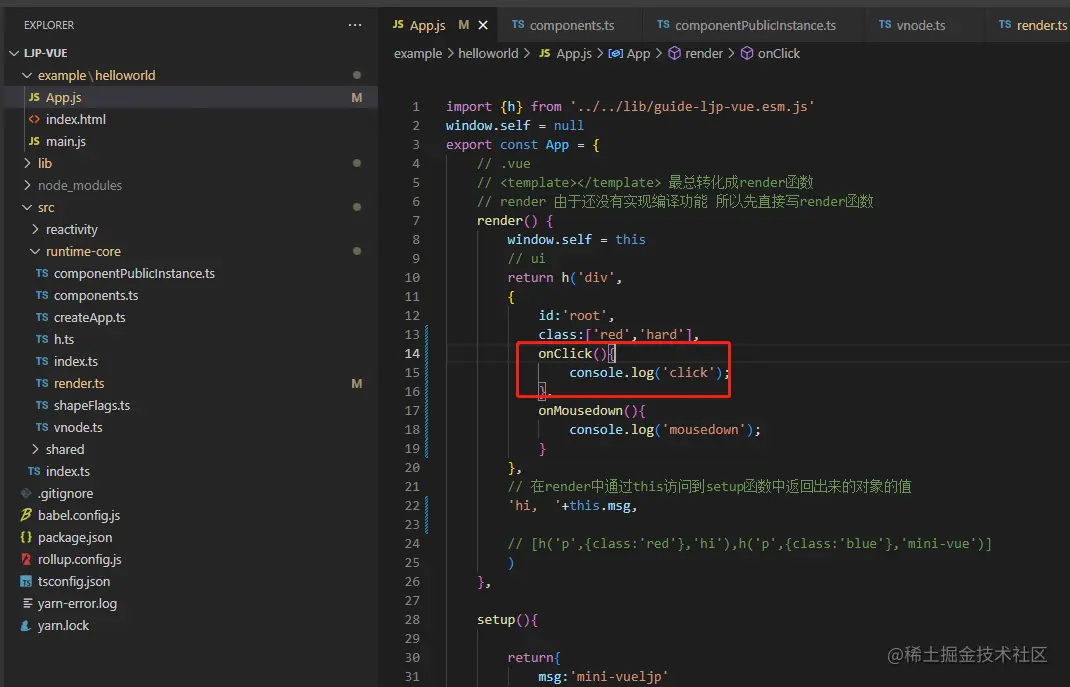Click the Rollup icon beside rollup.config.js
The width and height of the screenshot is (1070, 687).
26,559
